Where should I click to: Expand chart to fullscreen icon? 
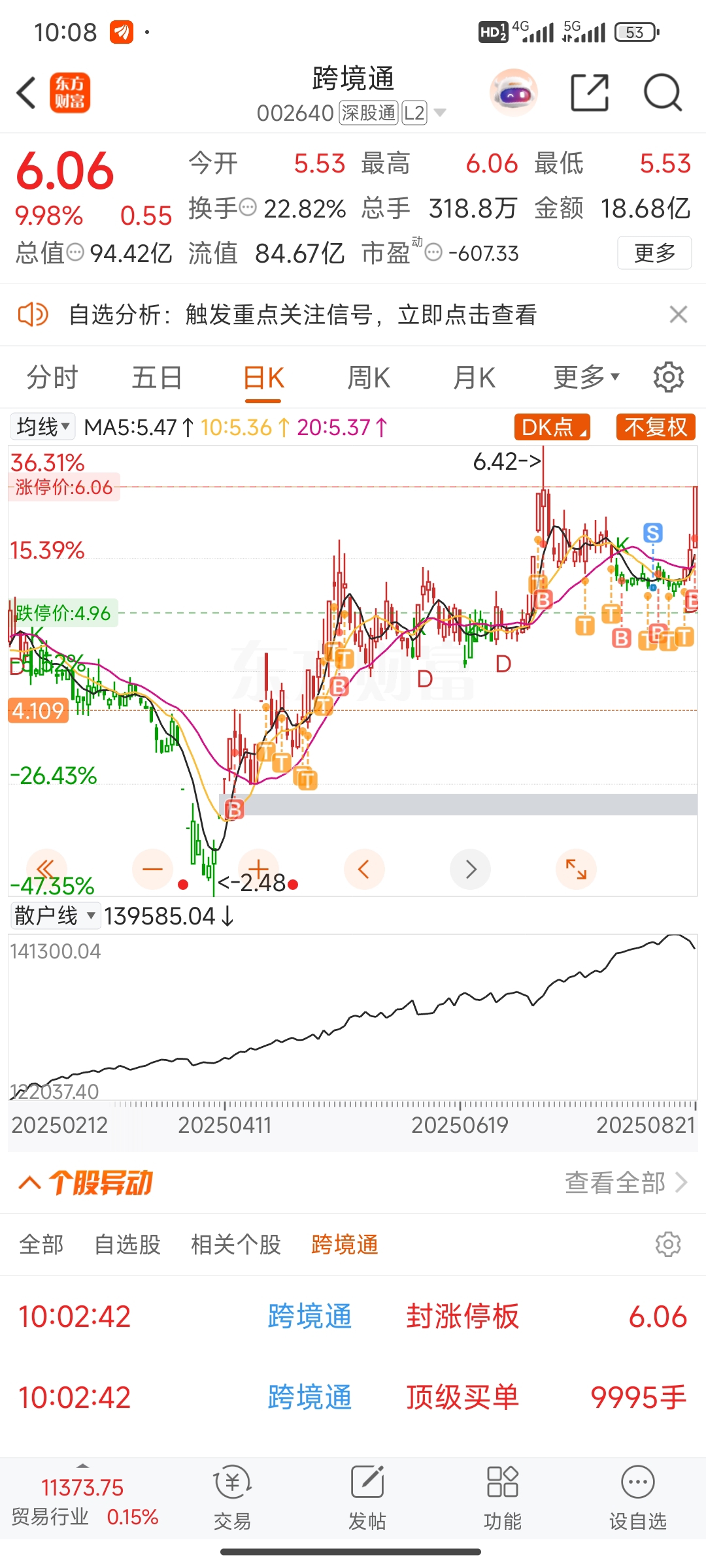tap(576, 869)
